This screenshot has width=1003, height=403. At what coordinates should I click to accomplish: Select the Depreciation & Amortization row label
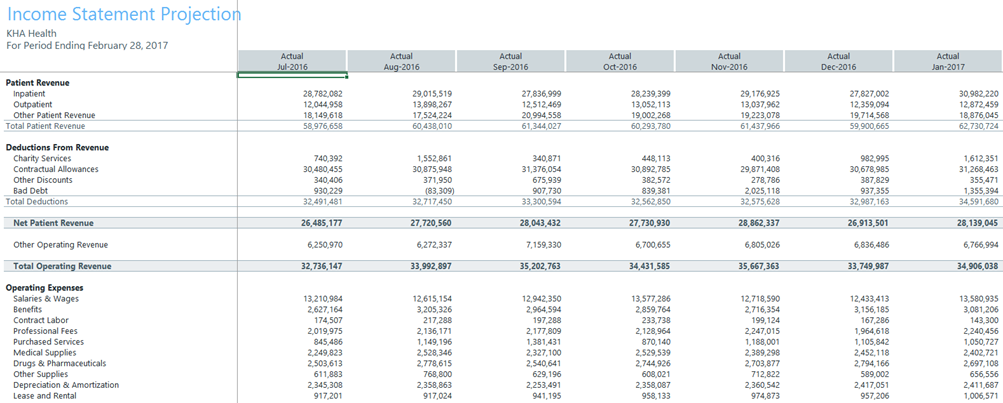coord(66,385)
